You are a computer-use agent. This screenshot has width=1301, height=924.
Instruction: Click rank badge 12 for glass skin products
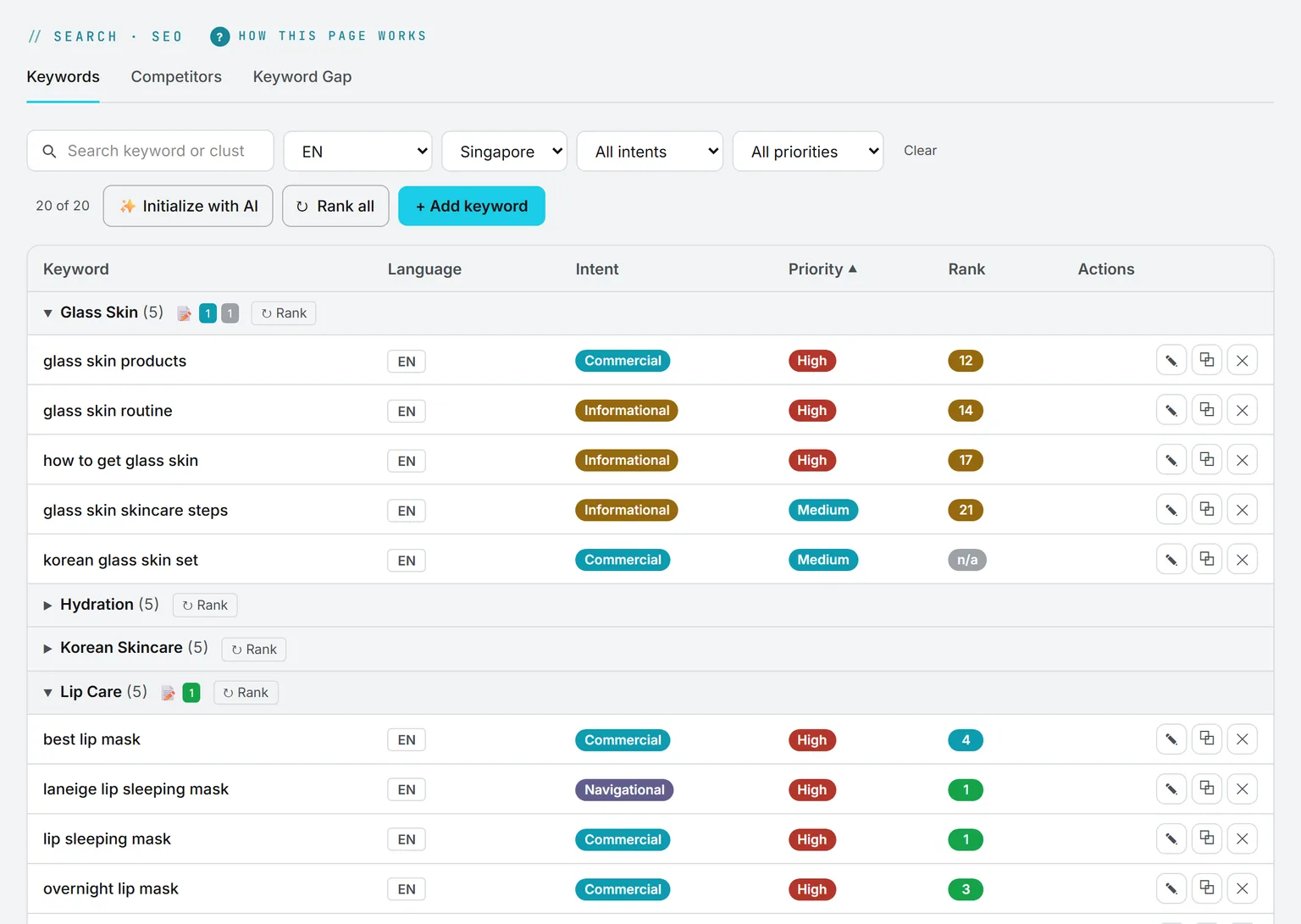point(966,361)
